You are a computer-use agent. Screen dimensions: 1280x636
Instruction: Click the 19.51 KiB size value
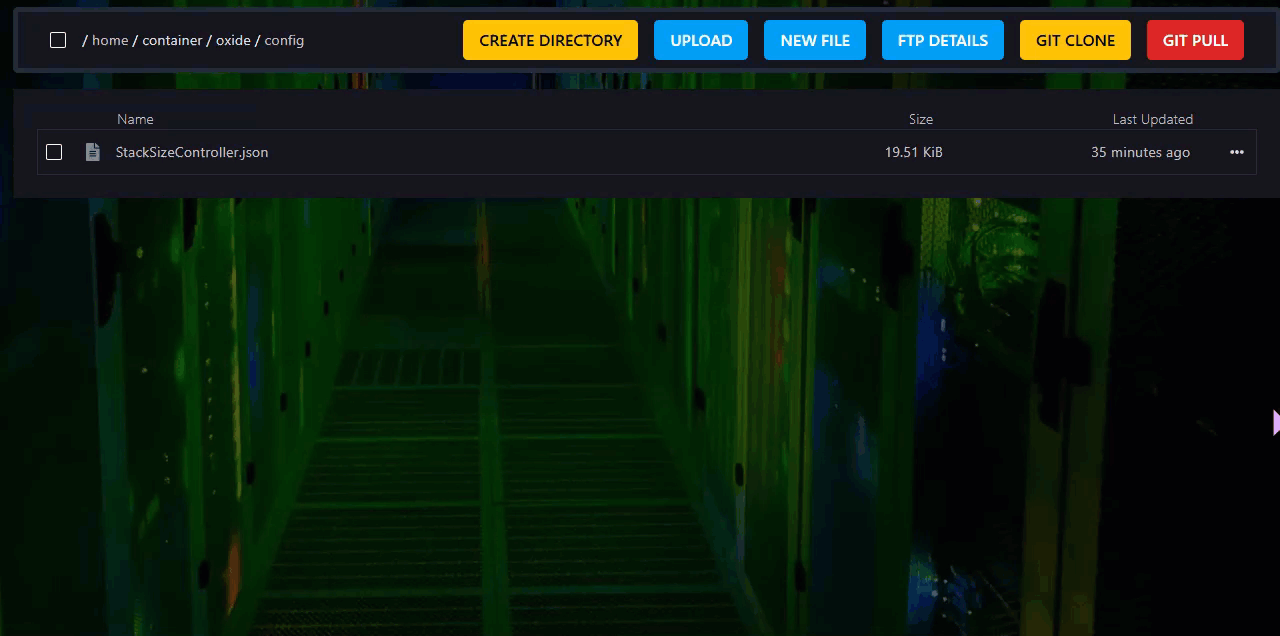[914, 152]
